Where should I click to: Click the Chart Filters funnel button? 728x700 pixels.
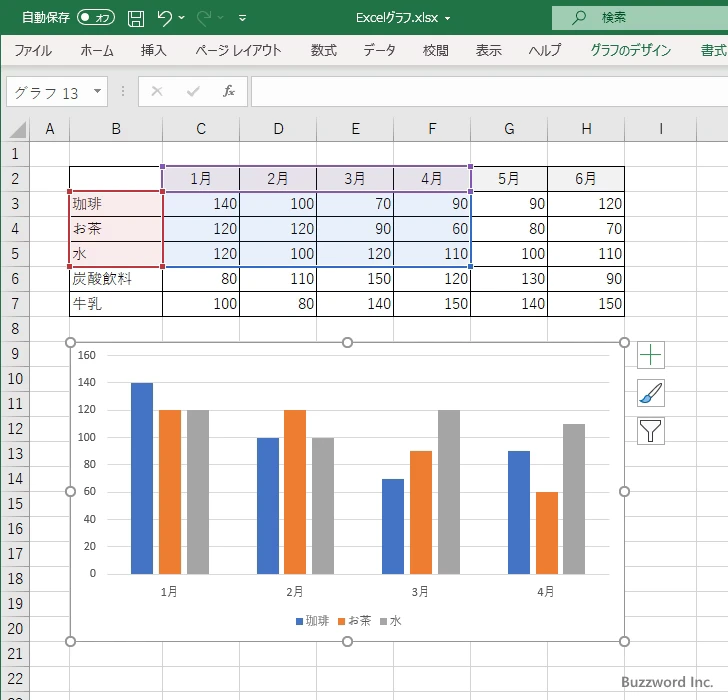(x=650, y=431)
